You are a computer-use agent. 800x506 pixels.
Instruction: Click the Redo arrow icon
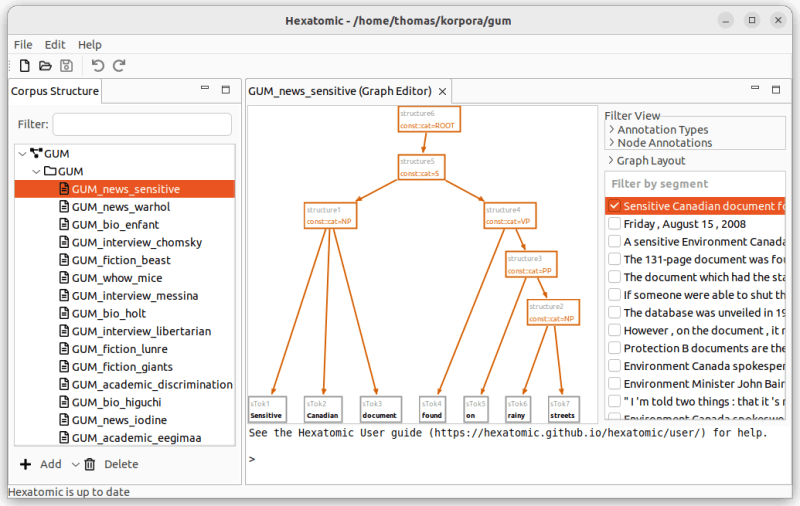(119, 66)
